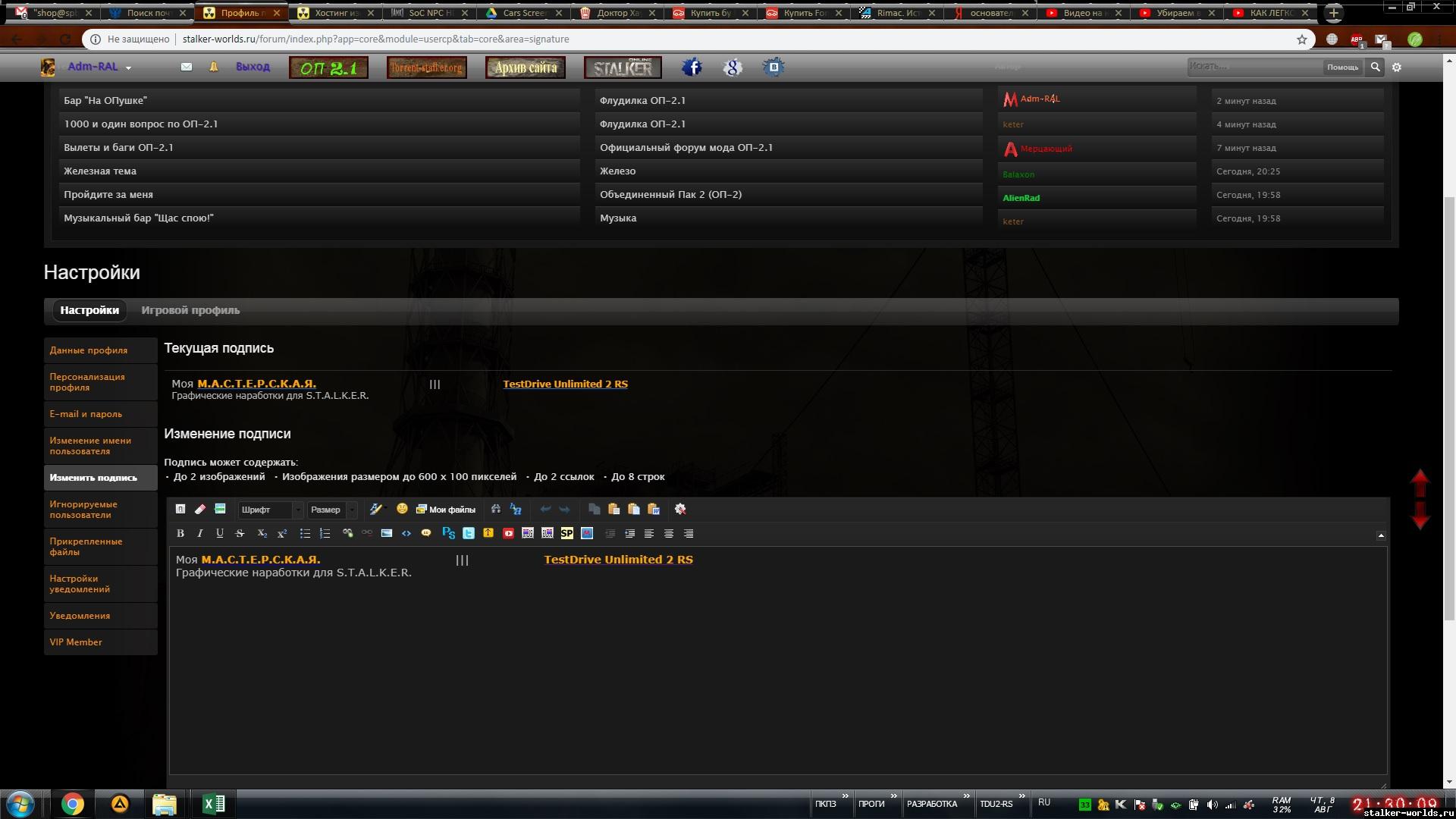
Task: Align text to center in editor
Action: pos(669,534)
